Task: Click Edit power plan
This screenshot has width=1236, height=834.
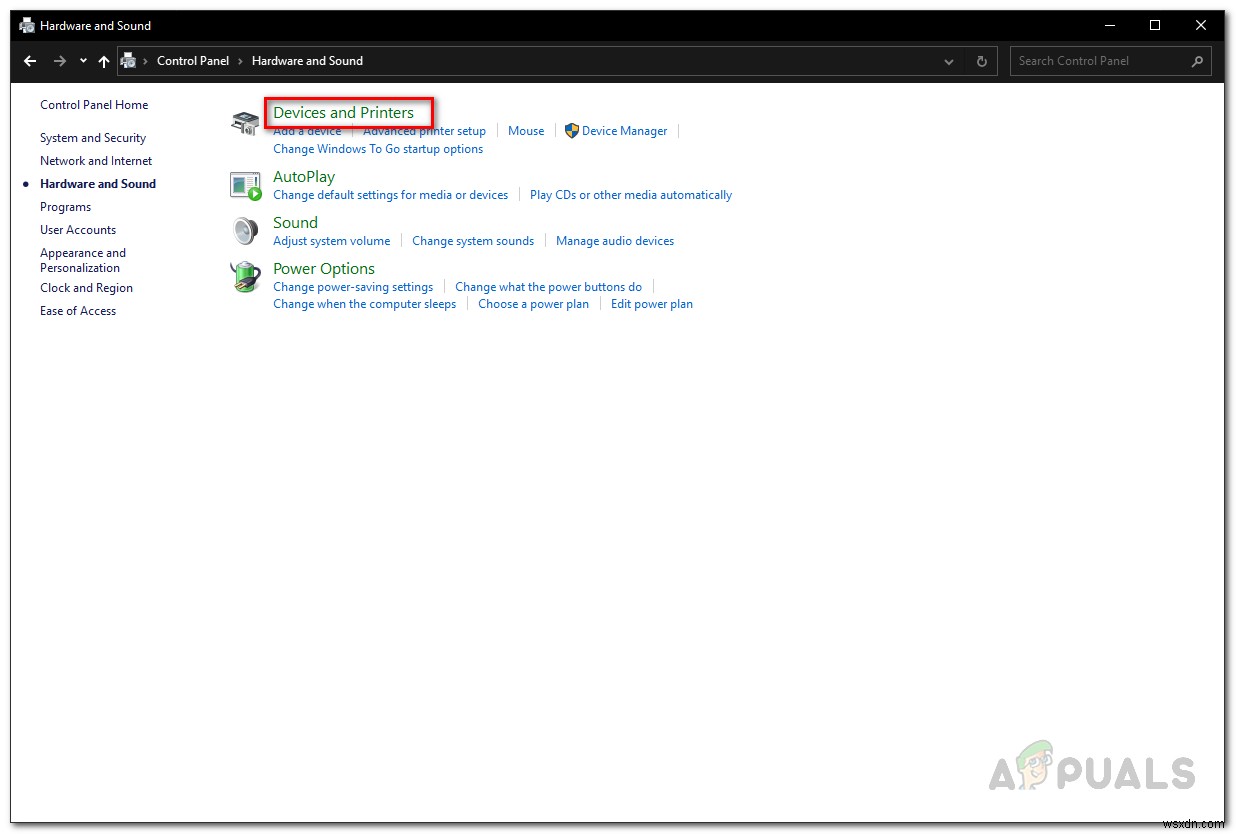Action: coord(652,304)
